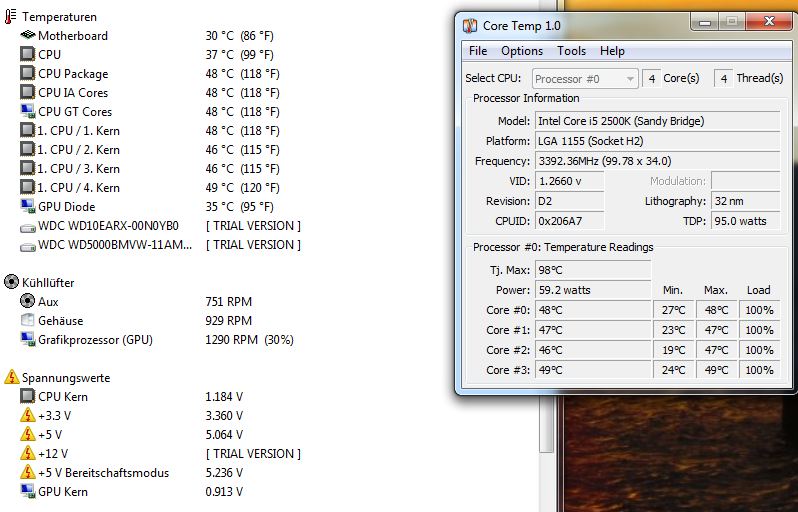Open the Help menu in Core Temp
This screenshot has width=798, height=512.
(x=612, y=51)
